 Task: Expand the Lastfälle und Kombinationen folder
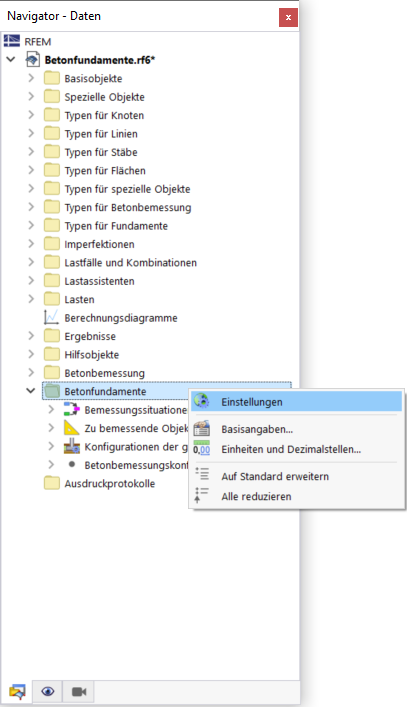(x=31, y=262)
